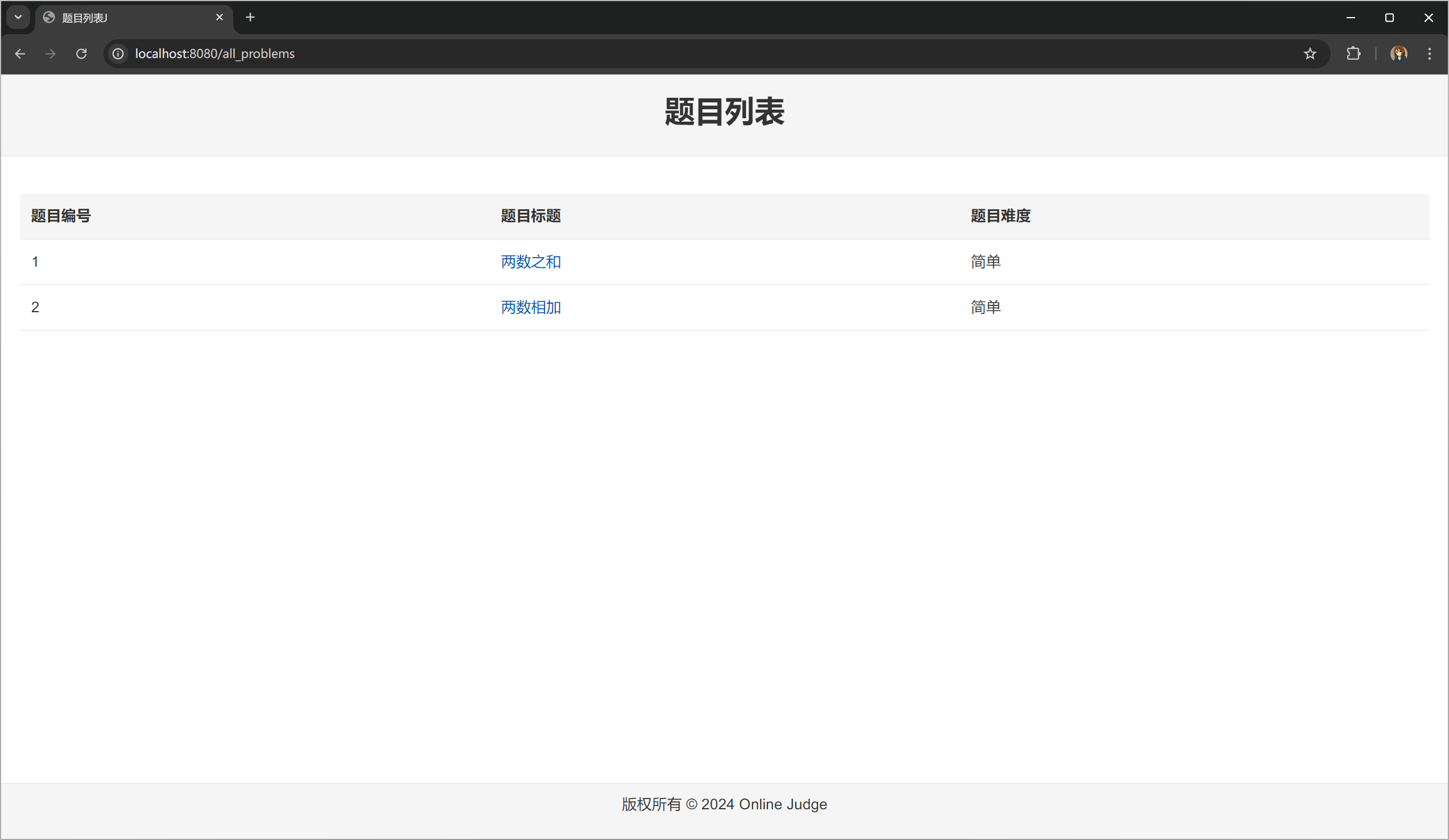Select the 题目列表 browser tab

point(126,18)
